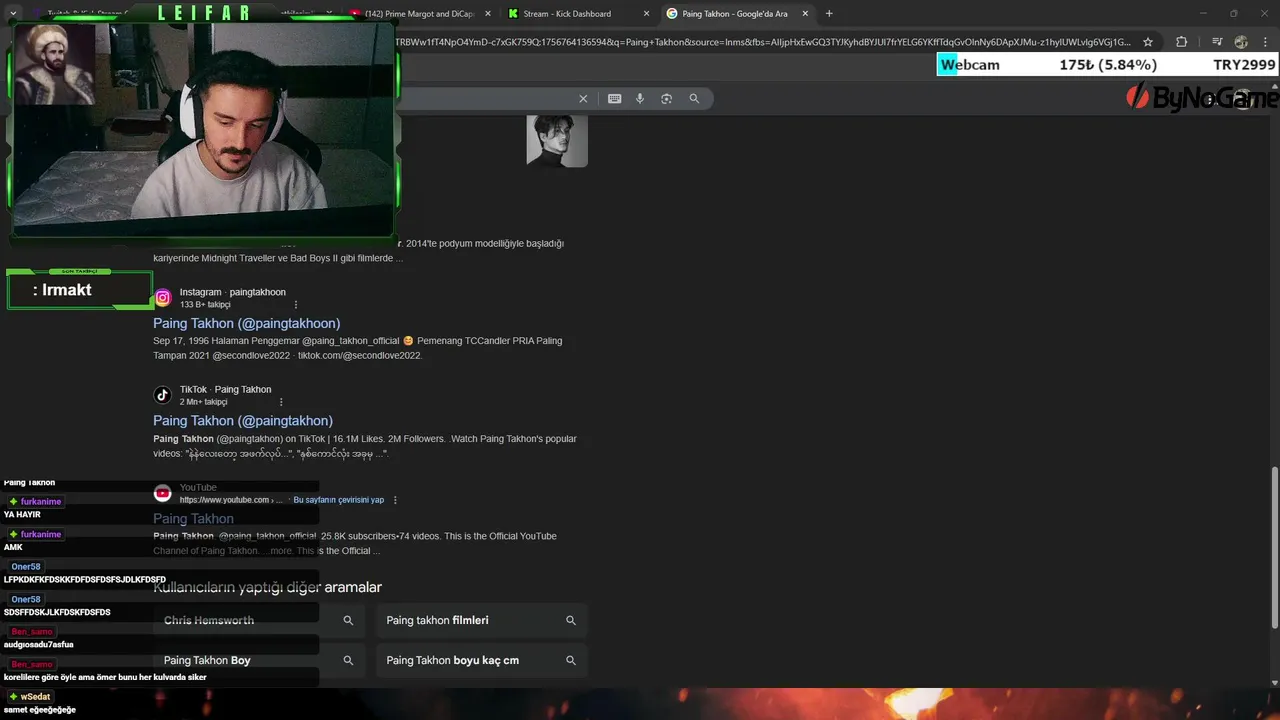The height and width of the screenshot is (720, 1280).
Task: Open the Paing Takhon YouTube result link
Action: pos(193,518)
